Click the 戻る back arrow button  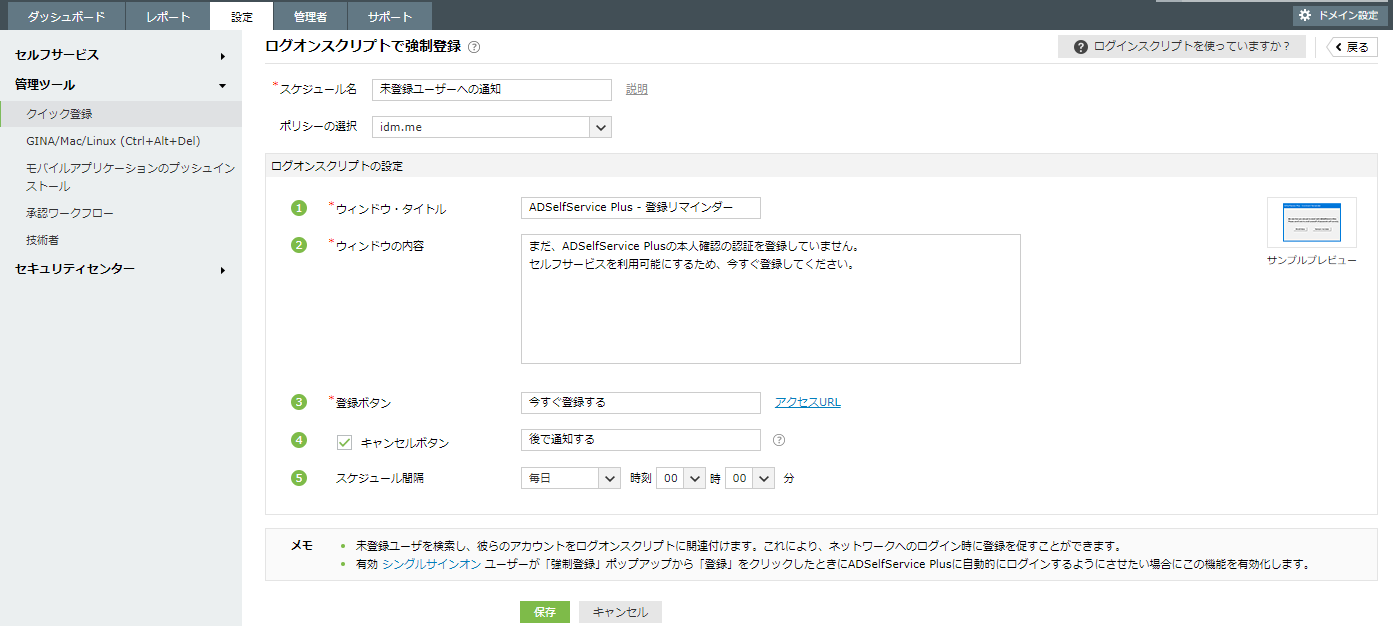coord(1352,47)
